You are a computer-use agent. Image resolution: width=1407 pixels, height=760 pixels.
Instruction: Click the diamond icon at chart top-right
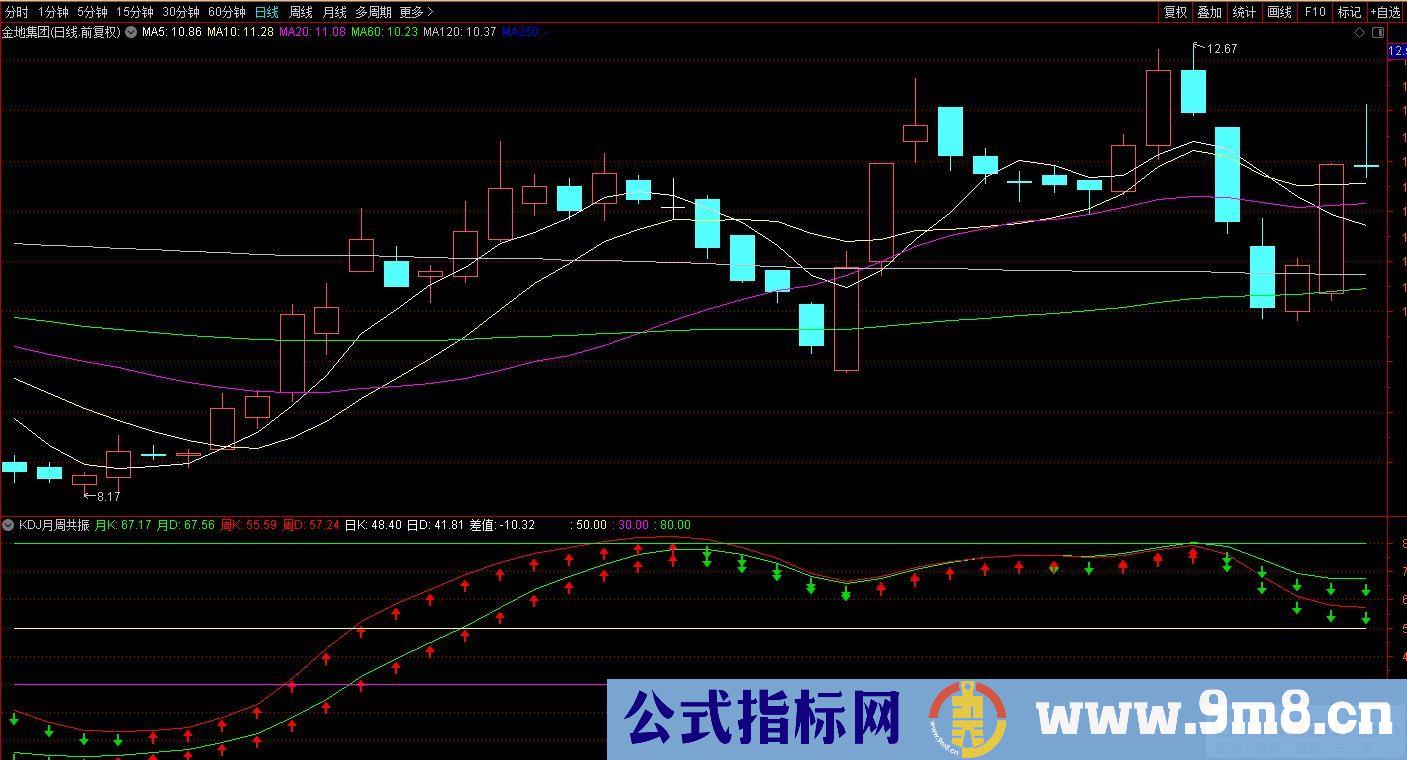pos(1359,33)
